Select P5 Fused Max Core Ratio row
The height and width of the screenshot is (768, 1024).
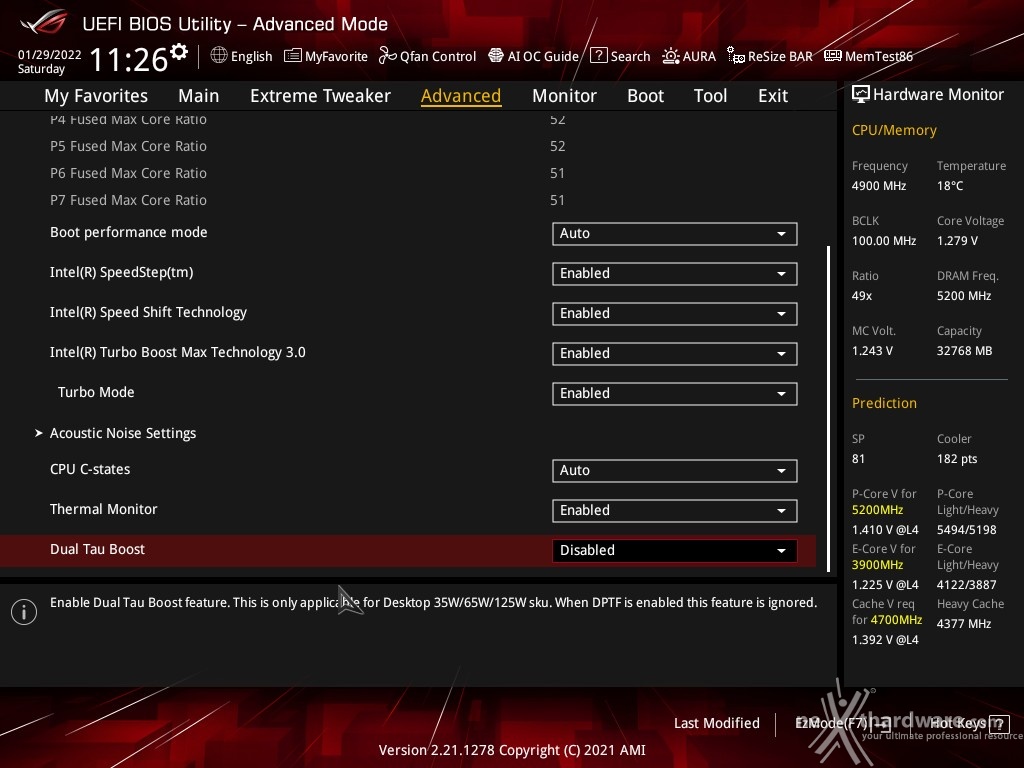coord(408,146)
